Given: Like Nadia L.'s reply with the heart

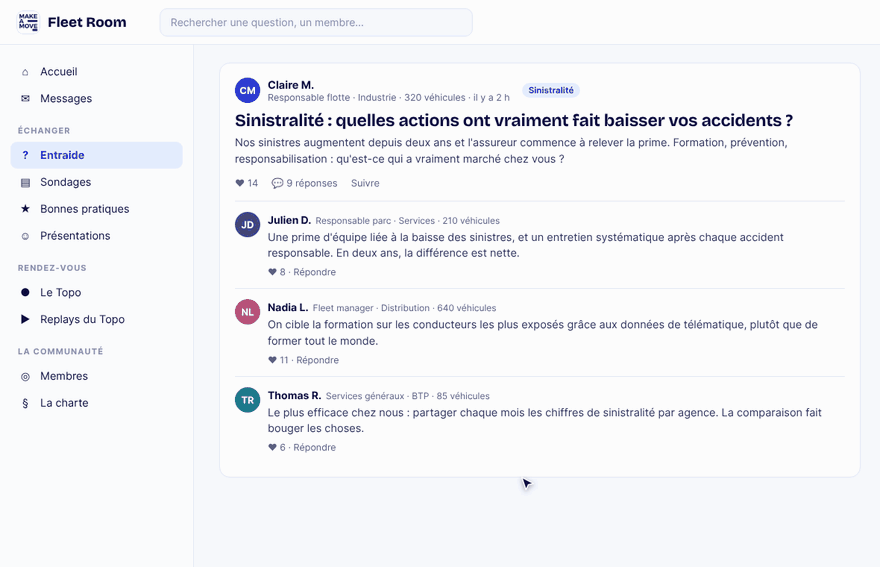Looking at the screenshot, I should pyautogui.click(x=272, y=360).
